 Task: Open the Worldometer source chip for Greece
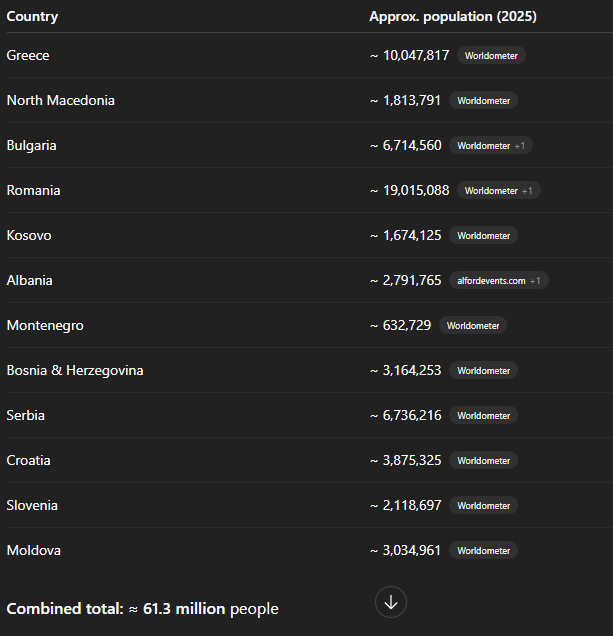(x=491, y=56)
